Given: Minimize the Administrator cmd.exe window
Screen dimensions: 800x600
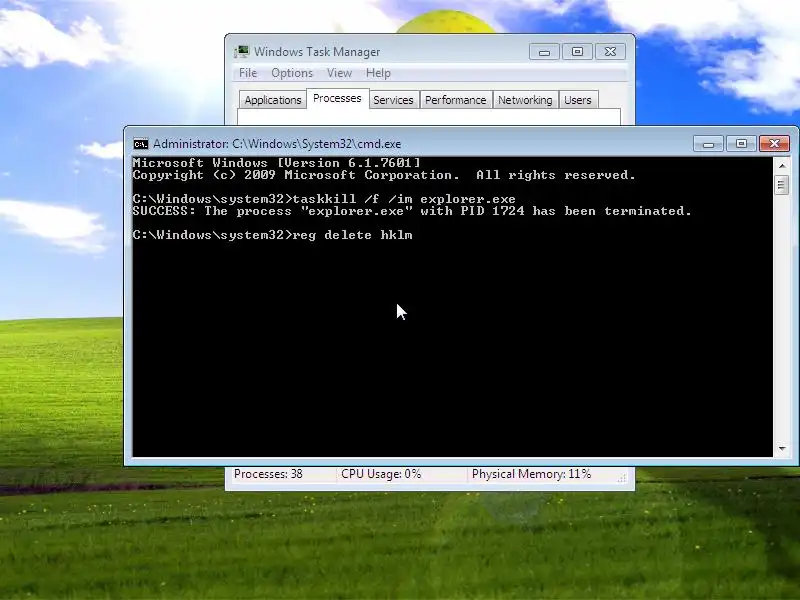Looking at the screenshot, I should 708,144.
